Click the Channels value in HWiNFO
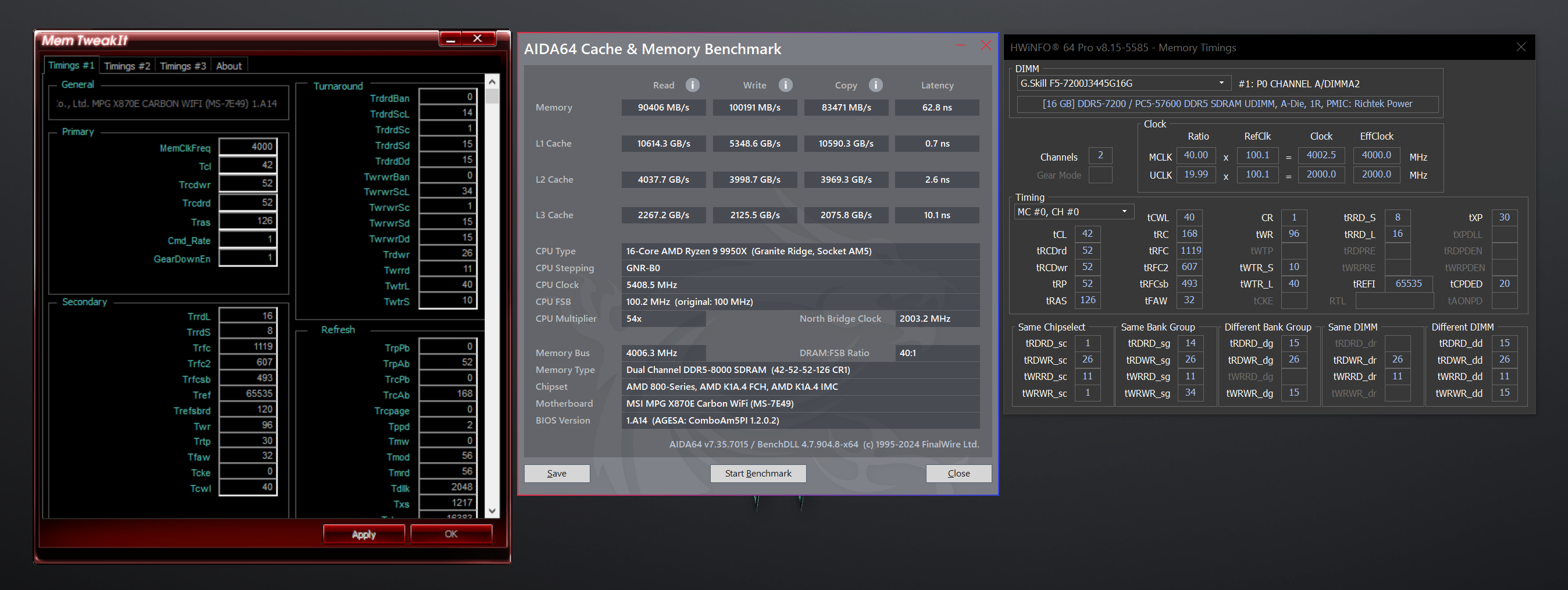Screen dimensions: 1568x590 click(1100, 156)
